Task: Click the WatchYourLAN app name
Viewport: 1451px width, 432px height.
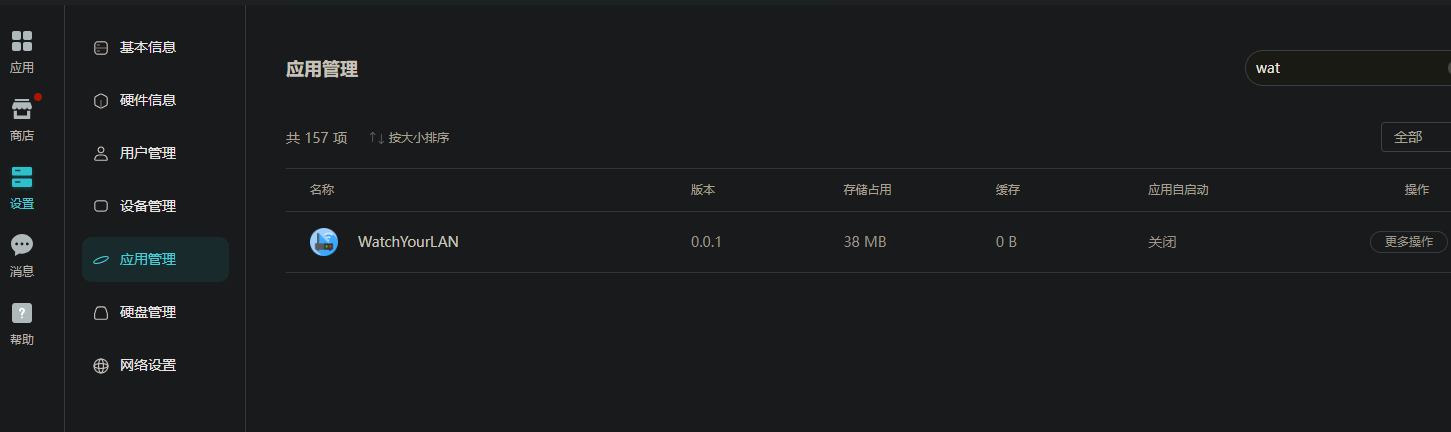Action: click(408, 242)
